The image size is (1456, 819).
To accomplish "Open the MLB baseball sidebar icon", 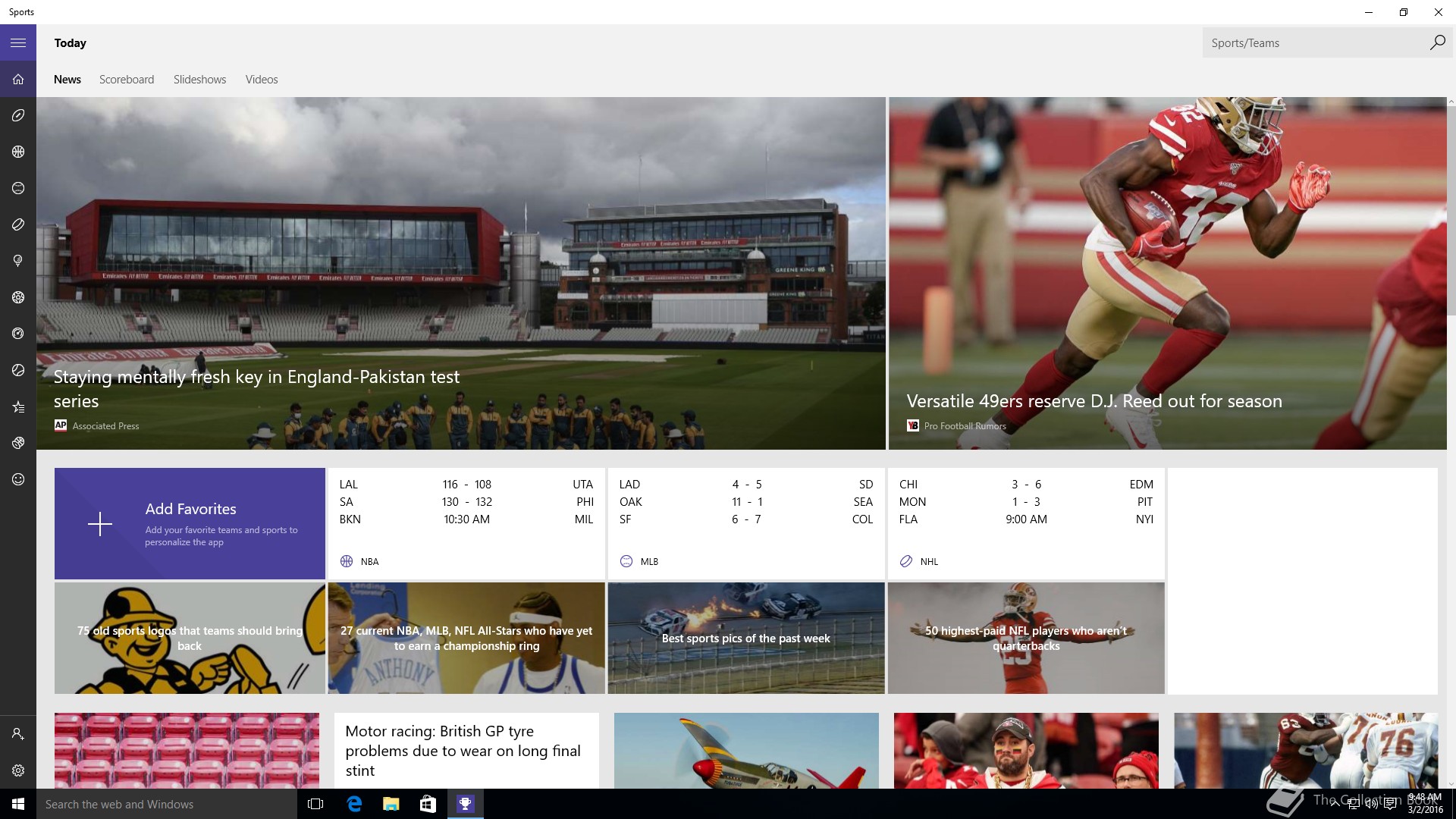I will pos(18,188).
